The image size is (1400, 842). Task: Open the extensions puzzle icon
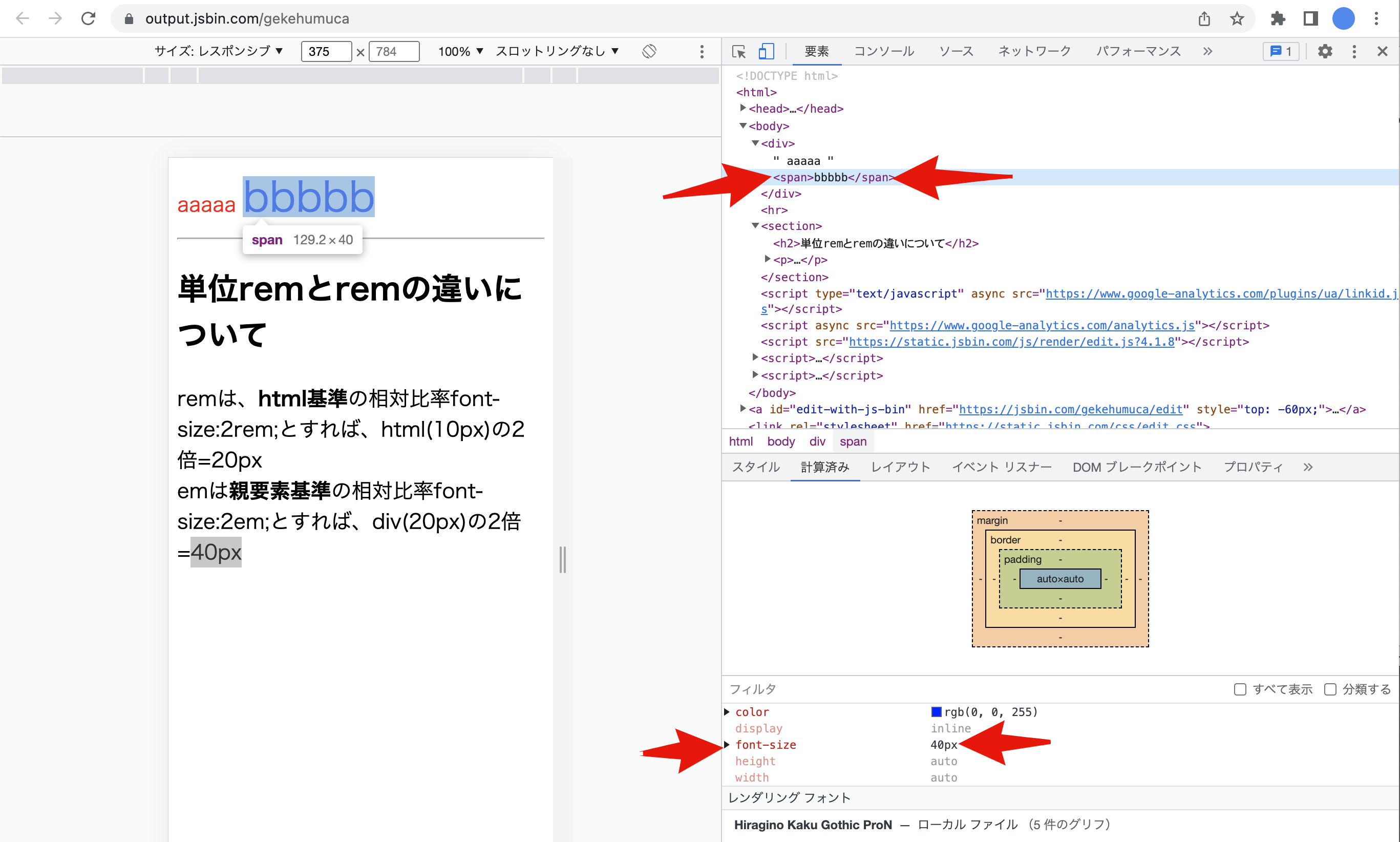[x=1278, y=19]
